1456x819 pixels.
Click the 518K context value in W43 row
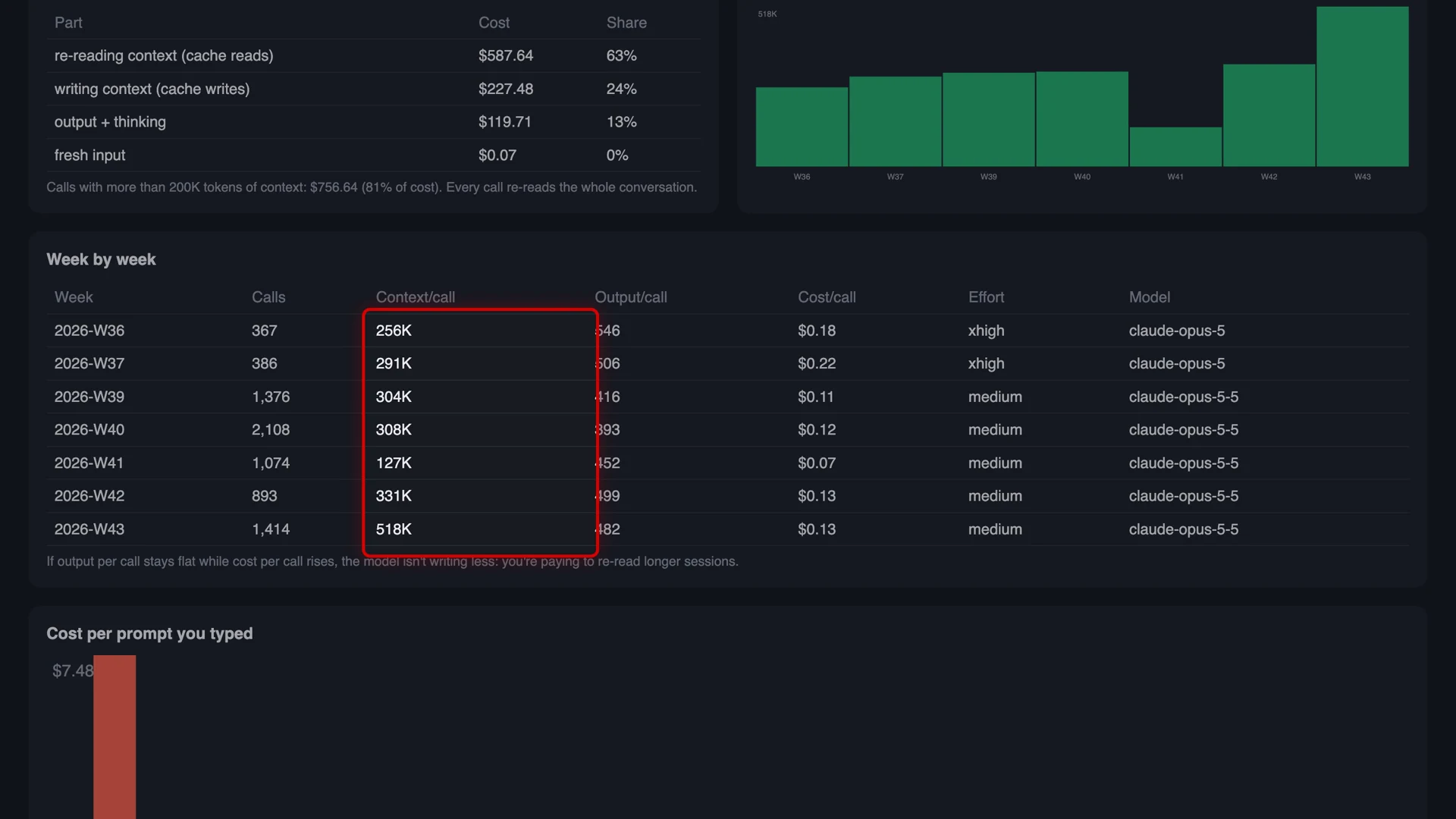394,529
